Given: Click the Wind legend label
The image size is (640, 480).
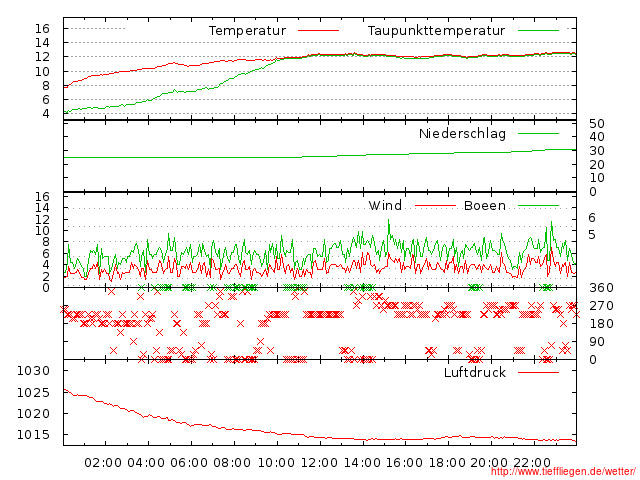Looking at the screenshot, I should pos(385,205).
